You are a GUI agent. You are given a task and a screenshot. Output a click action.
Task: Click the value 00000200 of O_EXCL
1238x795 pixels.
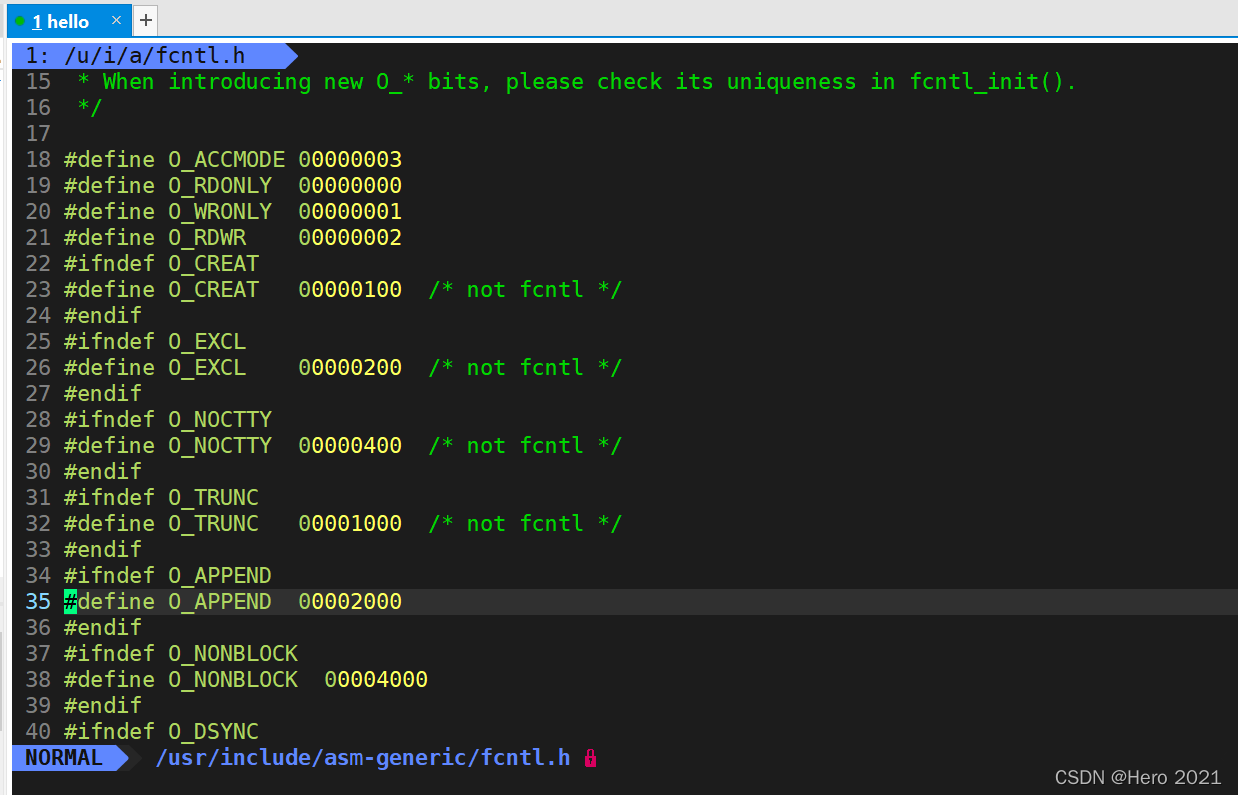click(x=350, y=367)
